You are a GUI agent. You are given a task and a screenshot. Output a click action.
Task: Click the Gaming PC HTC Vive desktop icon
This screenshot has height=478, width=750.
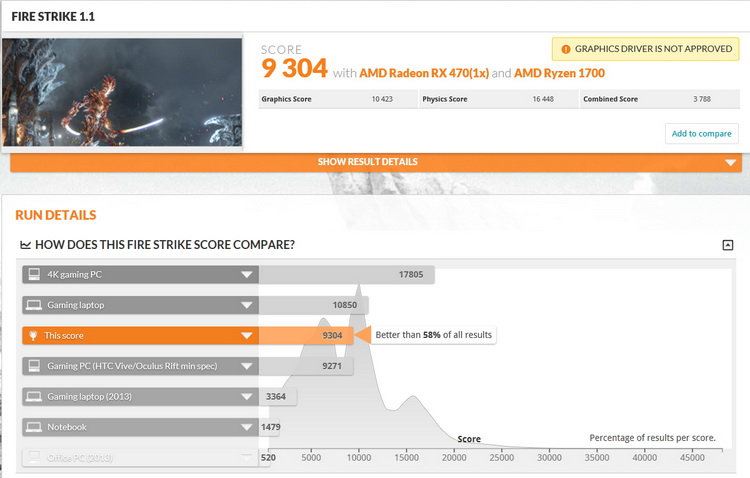(34, 366)
